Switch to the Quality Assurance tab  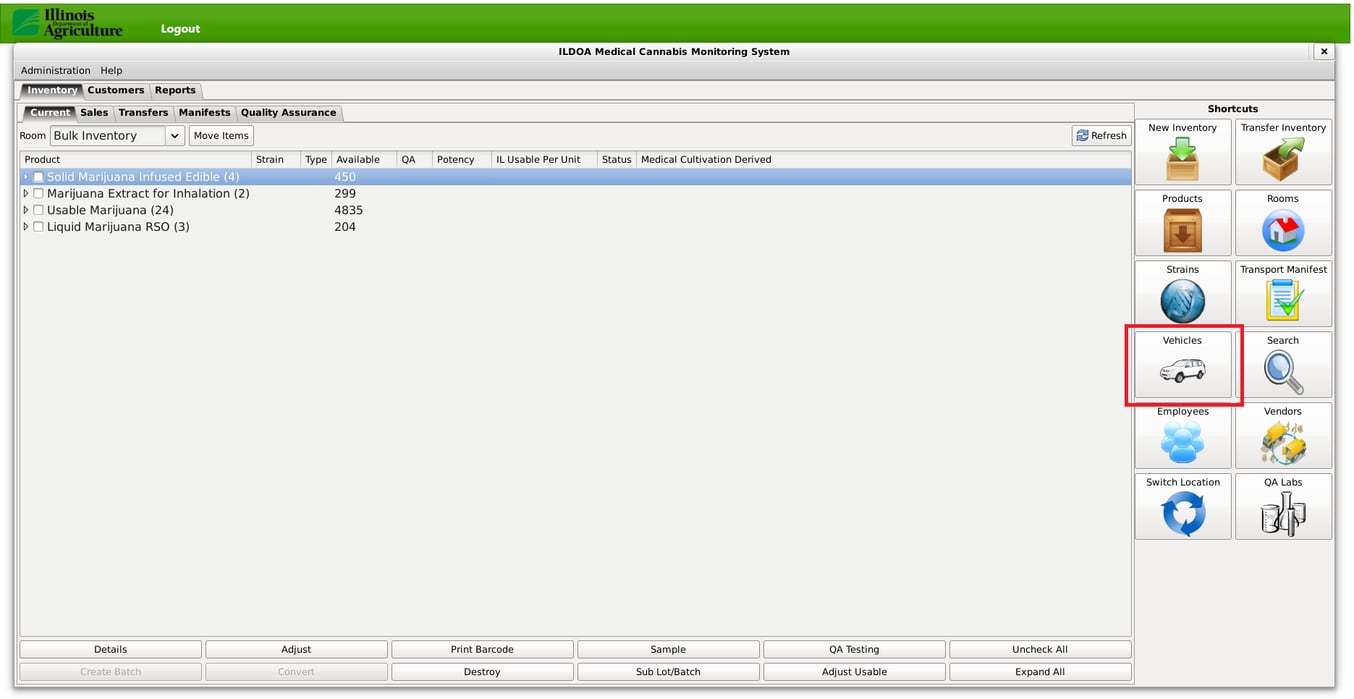pos(289,112)
